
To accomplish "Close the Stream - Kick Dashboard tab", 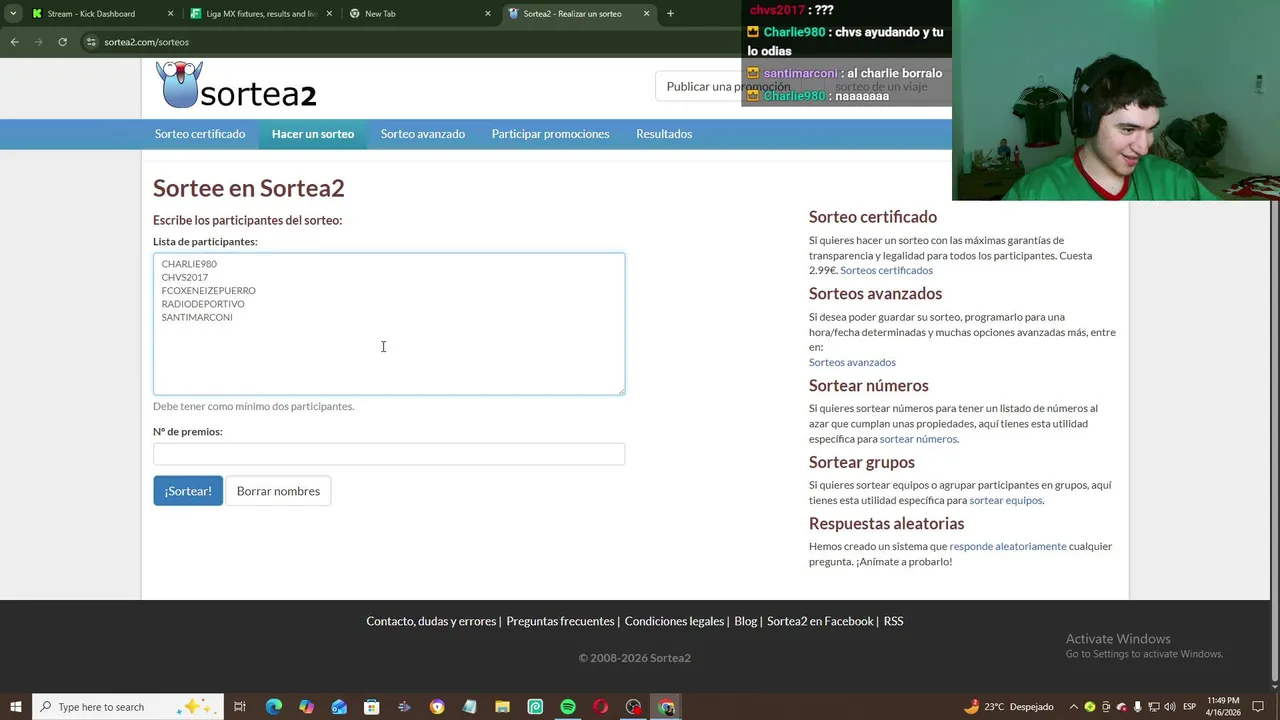I will pyautogui.click(x=170, y=14).
